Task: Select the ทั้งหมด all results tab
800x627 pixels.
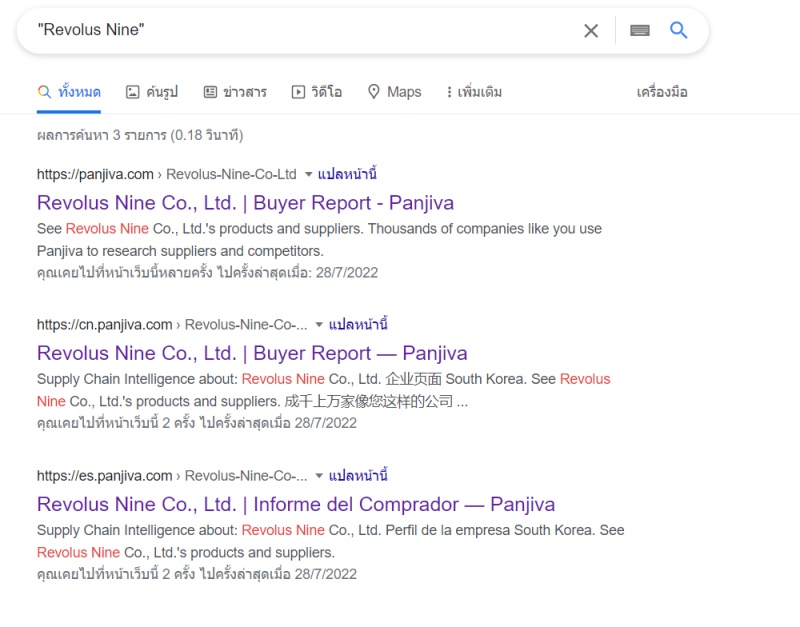Action: [x=69, y=92]
